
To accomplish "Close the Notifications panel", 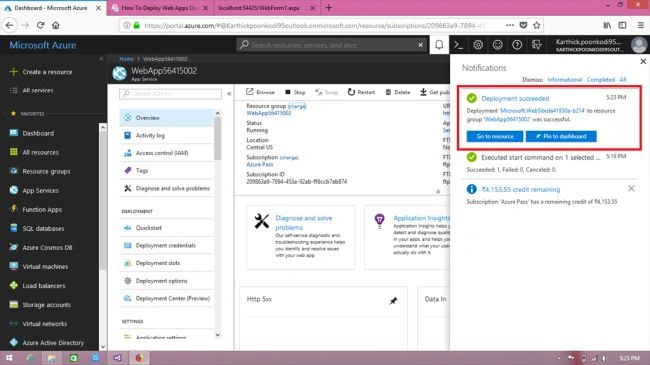I will coord(643,61).
